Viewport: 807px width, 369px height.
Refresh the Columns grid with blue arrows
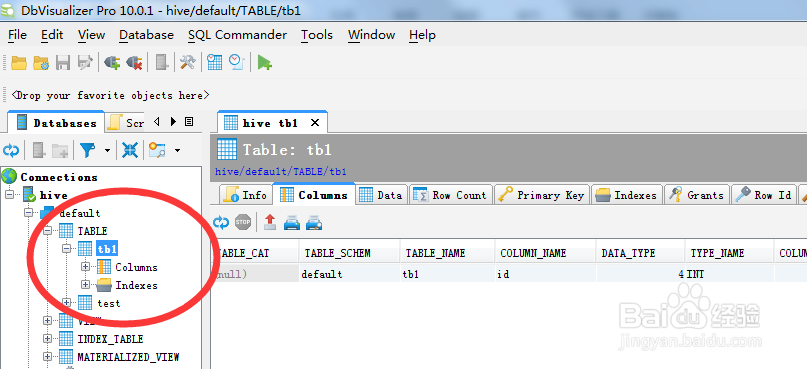(221, 222)
